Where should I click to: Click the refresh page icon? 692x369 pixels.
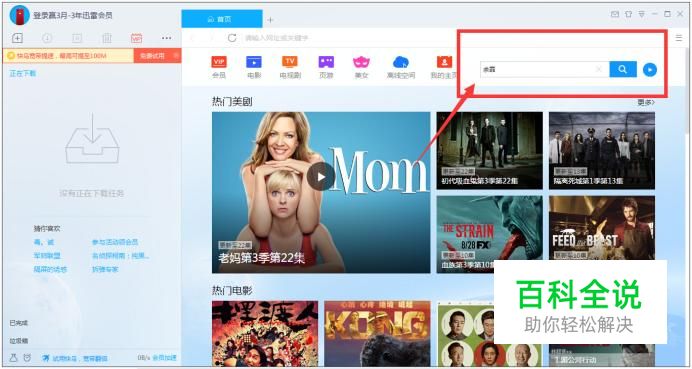point(232,38)
